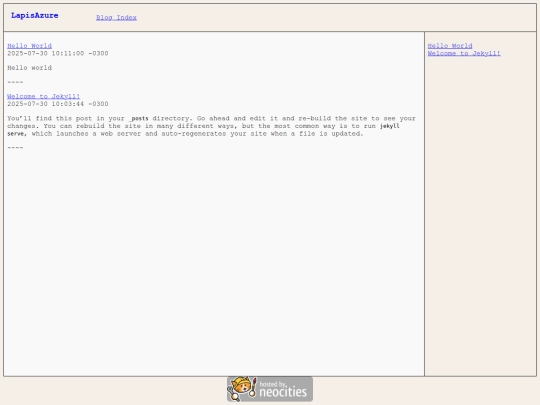
Task: Click the 'auto-regenerates' word in the paragraph
Action: 194,134
